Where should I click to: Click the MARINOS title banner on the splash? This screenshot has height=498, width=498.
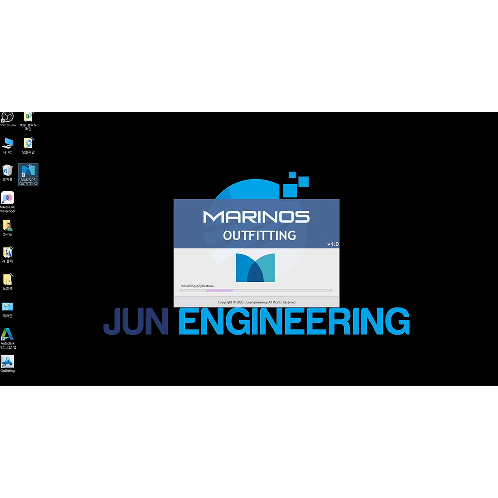point(256,217)
